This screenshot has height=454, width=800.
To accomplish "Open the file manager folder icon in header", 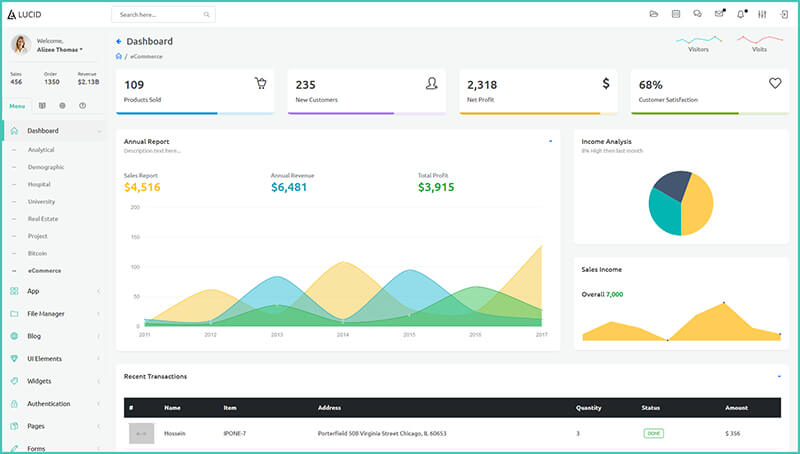I will click(x=654, y=14).
